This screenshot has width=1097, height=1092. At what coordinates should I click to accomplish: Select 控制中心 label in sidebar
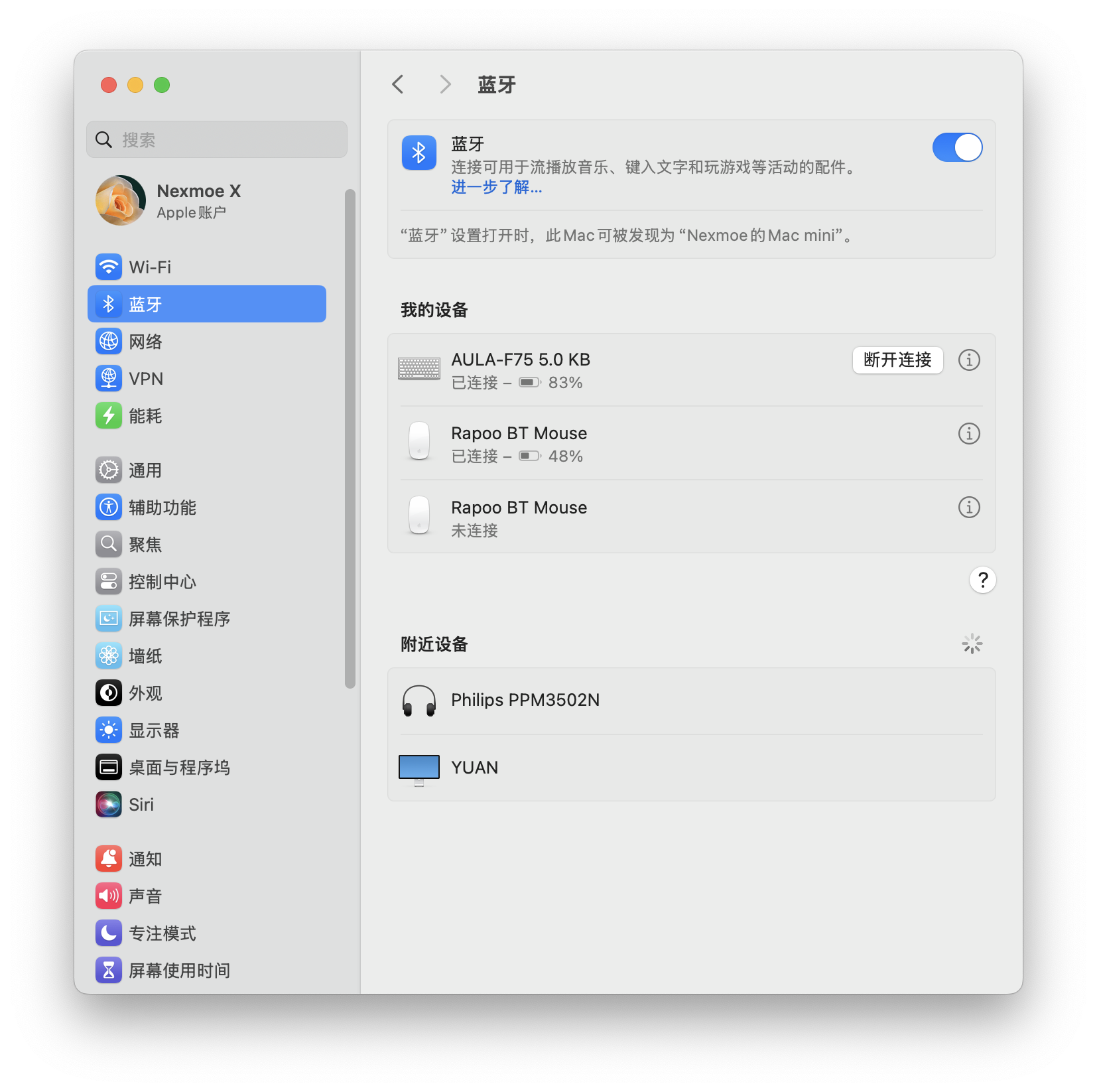point(162,582)
